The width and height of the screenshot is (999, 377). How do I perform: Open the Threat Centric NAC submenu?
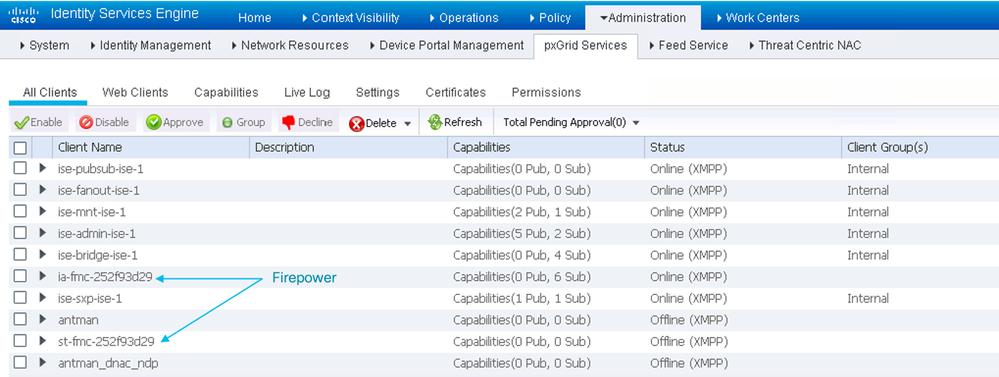coord(805,45)
